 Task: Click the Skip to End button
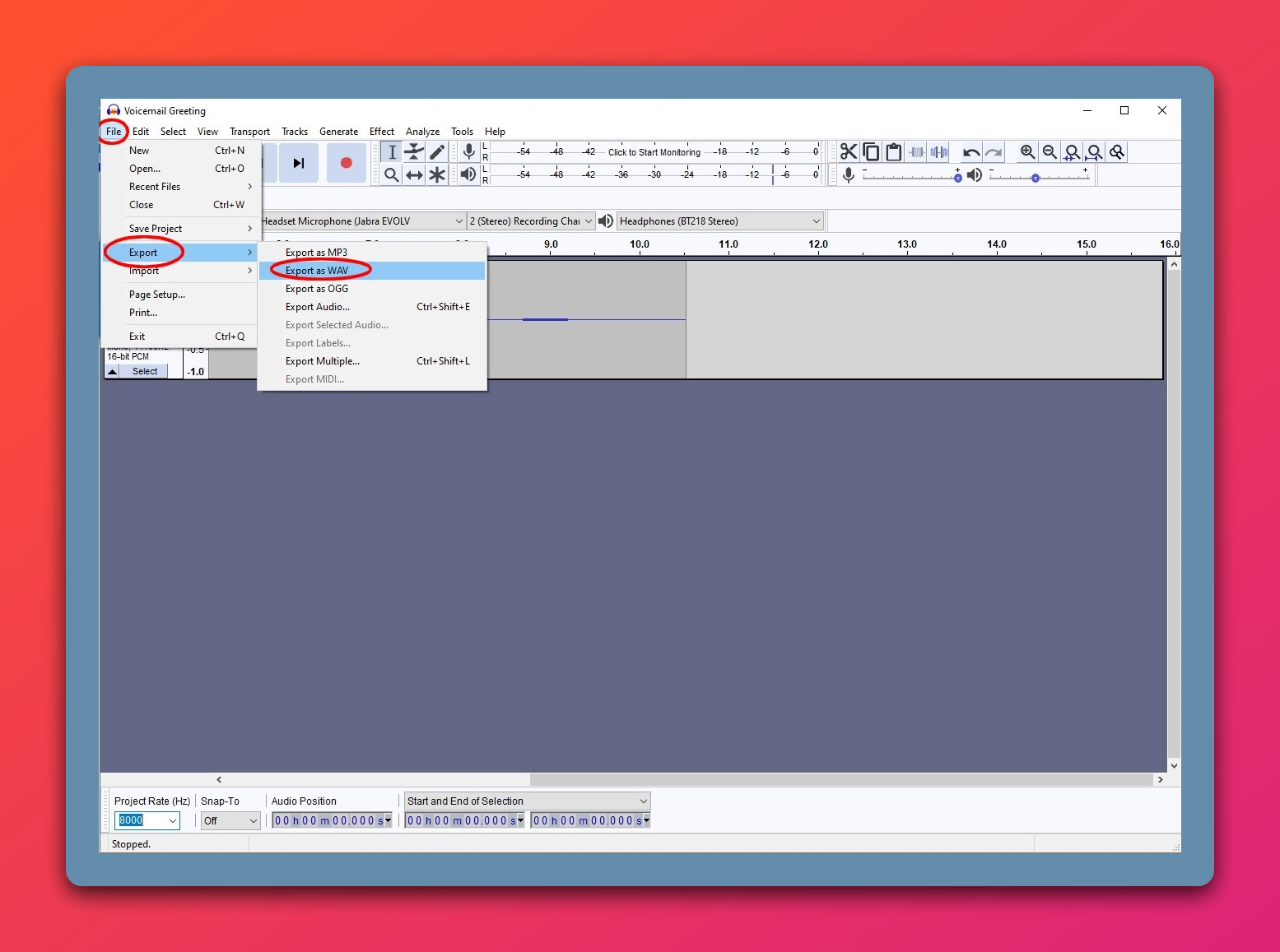(299, 163)
